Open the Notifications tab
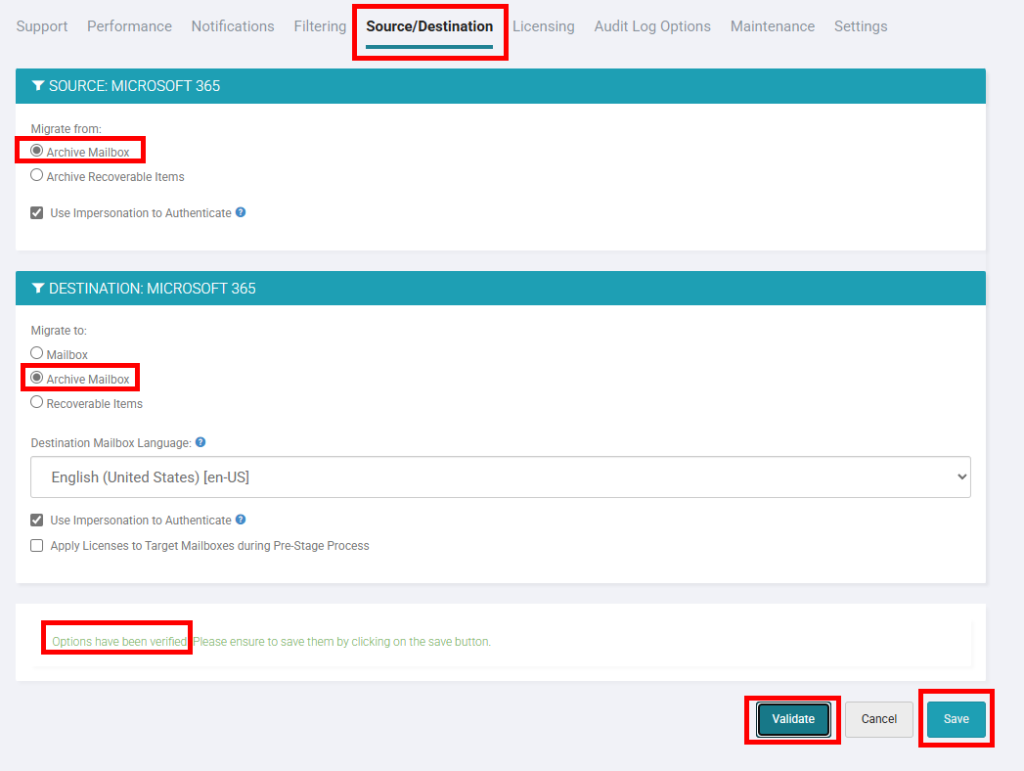Viewport: 1024px width, 771px height. 232,26
